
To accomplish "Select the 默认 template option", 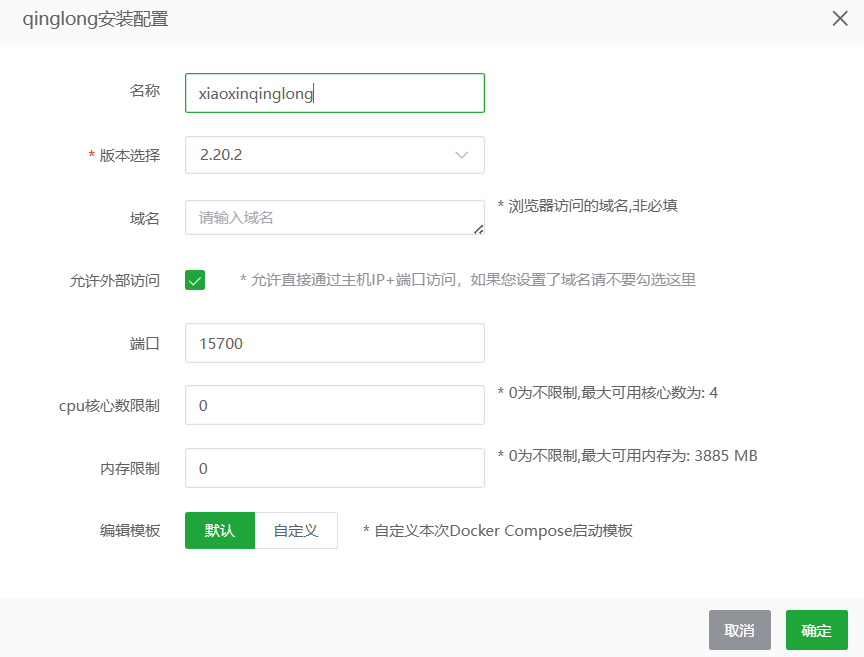I will 220,531.
